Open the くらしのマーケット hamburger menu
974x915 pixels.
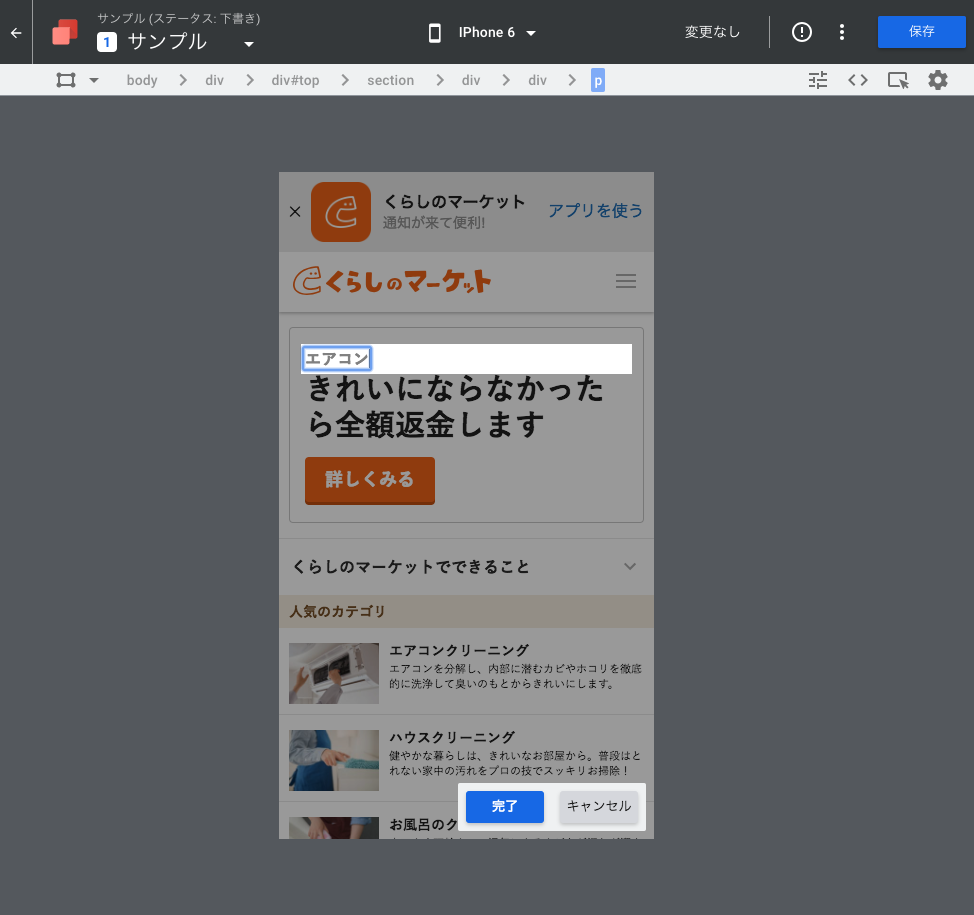[x=626, y=281]
